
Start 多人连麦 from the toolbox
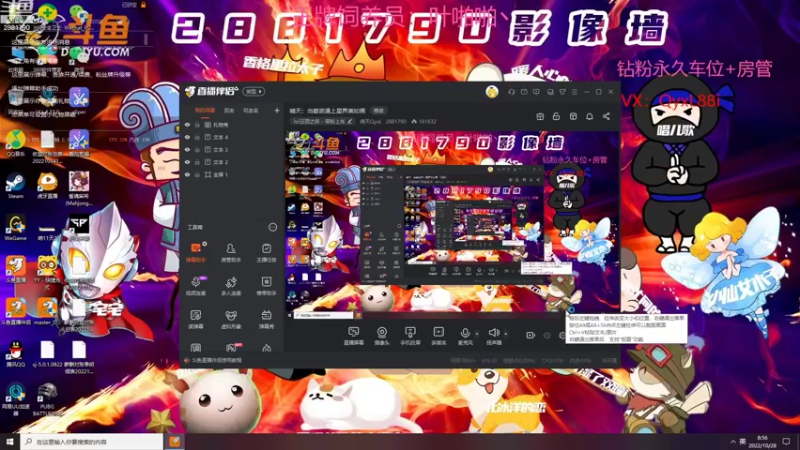click(x=231, y=286)
